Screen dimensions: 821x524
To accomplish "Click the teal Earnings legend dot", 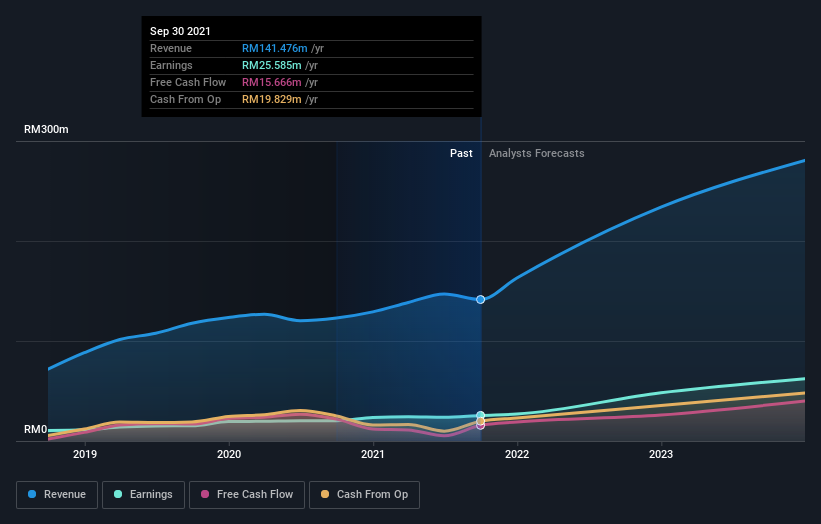I will 118,494.
